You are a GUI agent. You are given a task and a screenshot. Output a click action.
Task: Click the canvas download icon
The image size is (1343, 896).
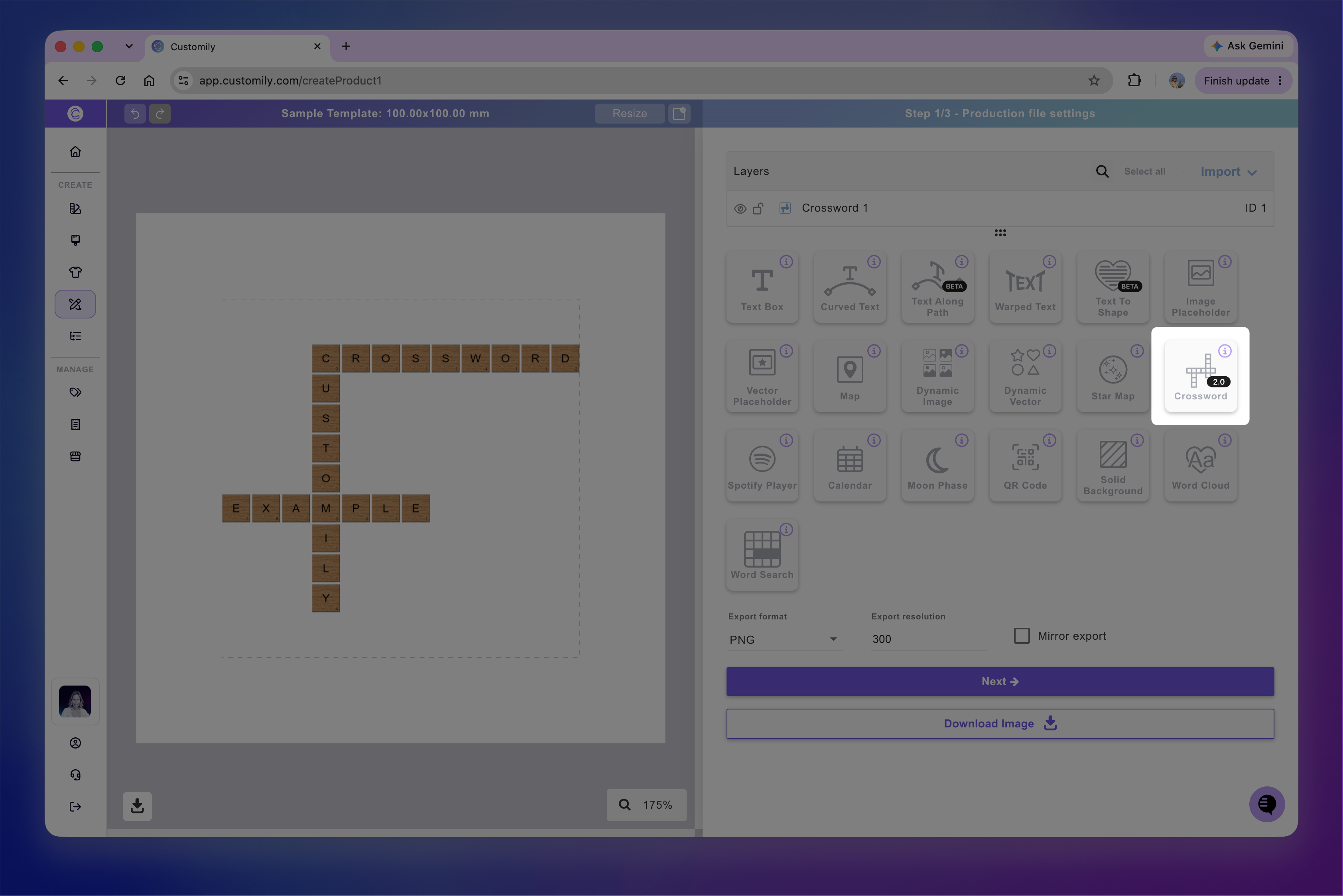(x=137, y=806)
